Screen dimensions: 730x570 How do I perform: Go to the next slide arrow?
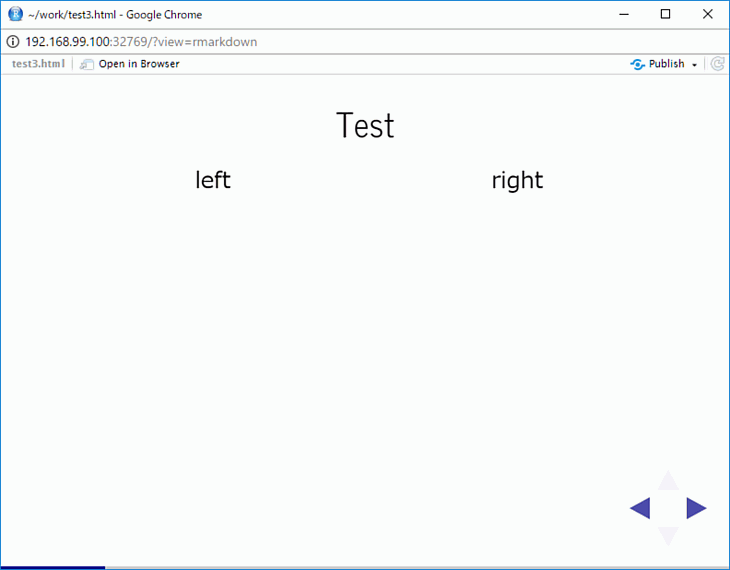(x=696, y=508)
